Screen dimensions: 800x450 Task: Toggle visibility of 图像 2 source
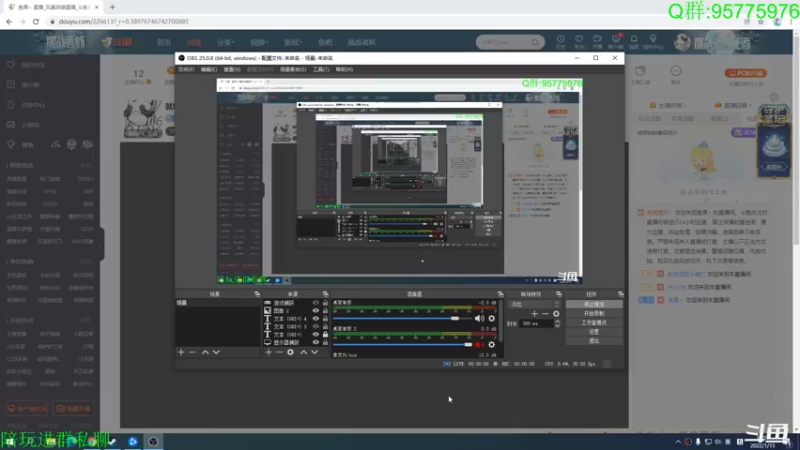point(315,311)
